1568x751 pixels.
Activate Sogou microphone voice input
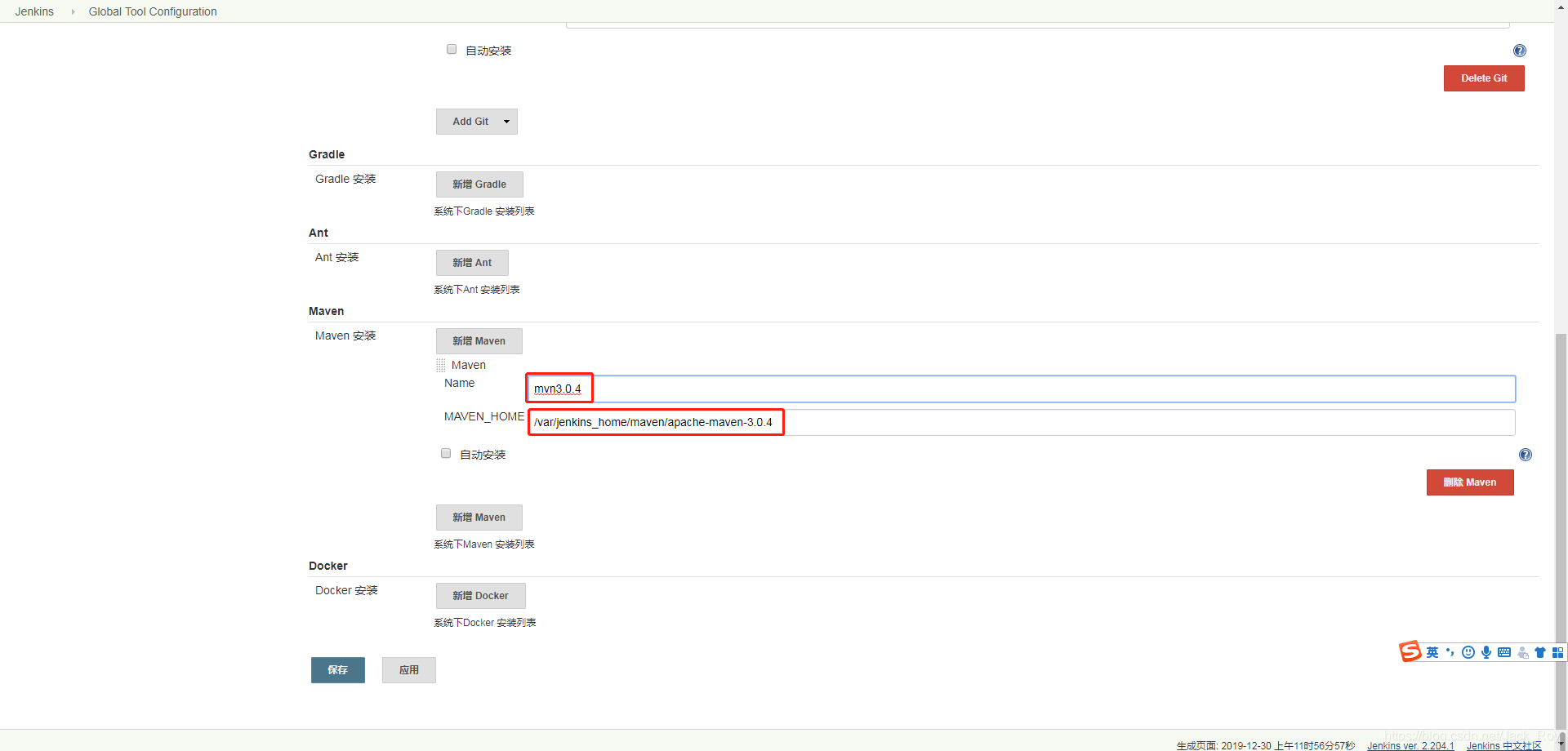(x=1486, y=652)
